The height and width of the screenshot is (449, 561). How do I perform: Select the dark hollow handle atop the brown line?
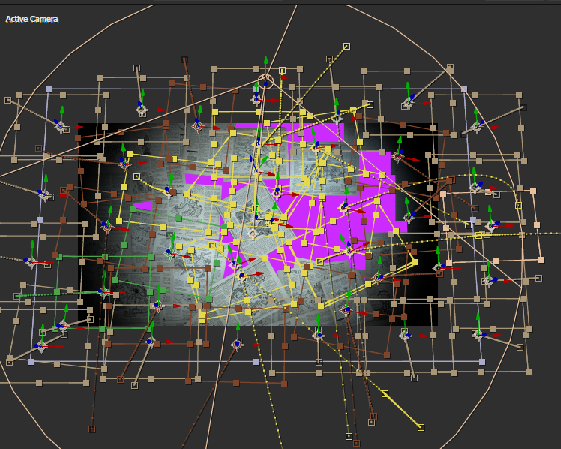click(184, 59)
